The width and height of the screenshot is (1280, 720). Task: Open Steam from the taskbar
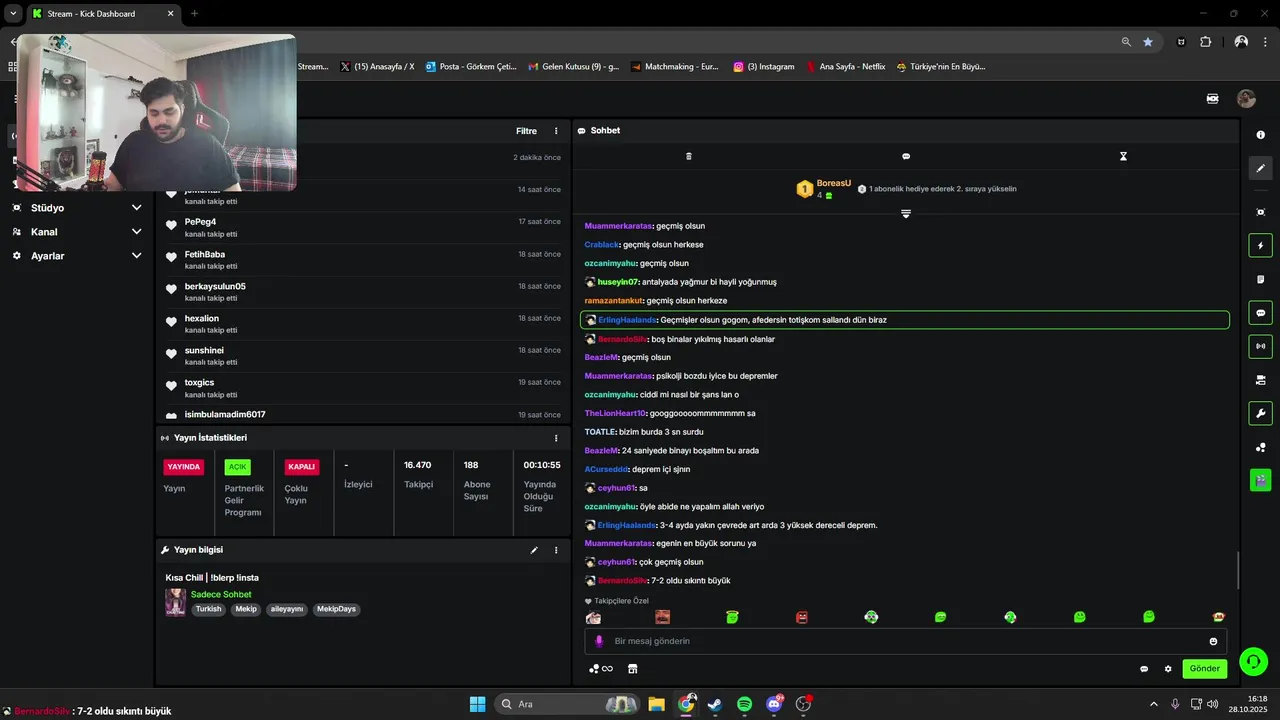coord(715,704)
